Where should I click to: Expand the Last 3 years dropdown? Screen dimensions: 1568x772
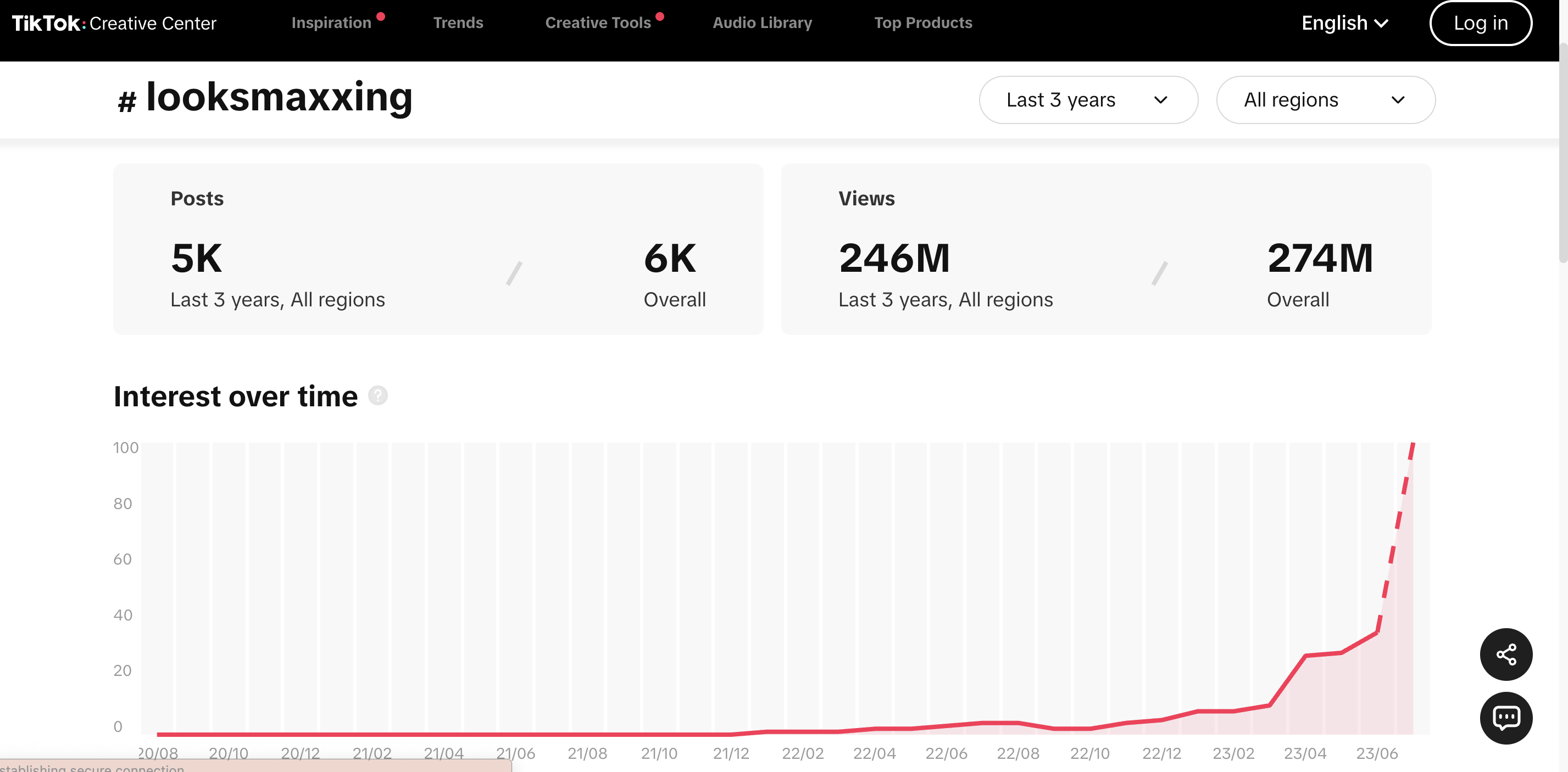[1088, 100]
